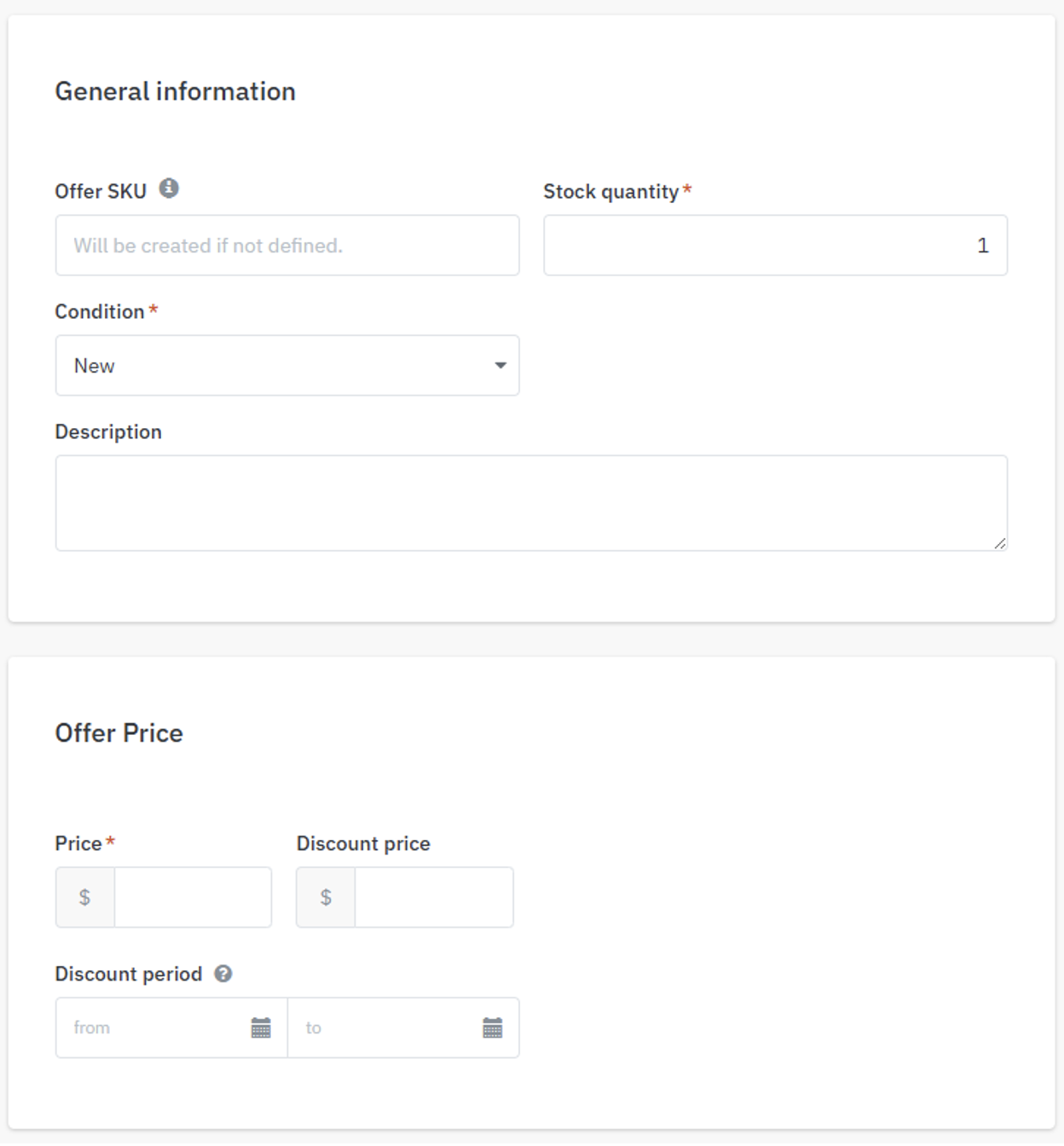Click the dollar sign prefix of Discount price
This screenshot has height=1146, width=1064.
point(326,897)
